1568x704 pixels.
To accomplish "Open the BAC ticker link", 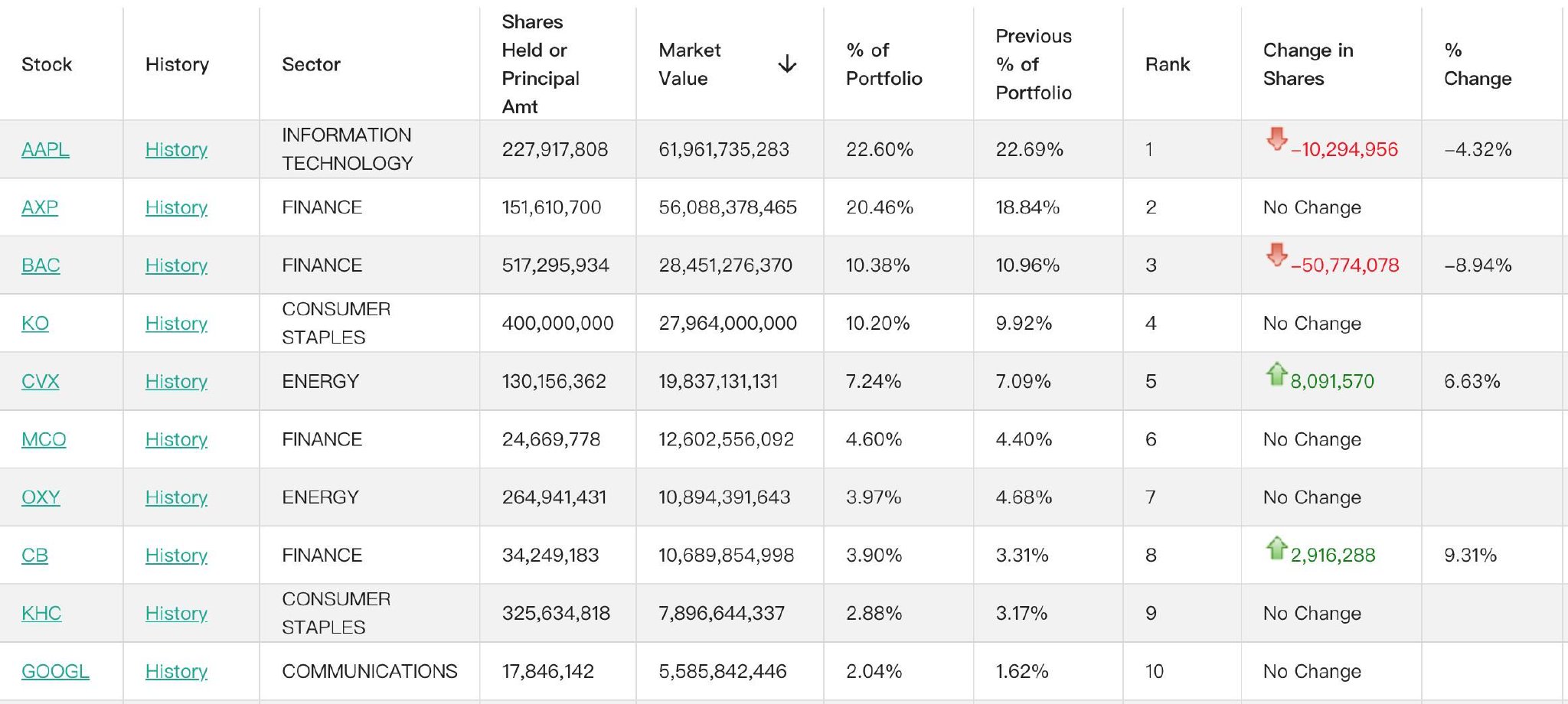I will coord(41,266).
